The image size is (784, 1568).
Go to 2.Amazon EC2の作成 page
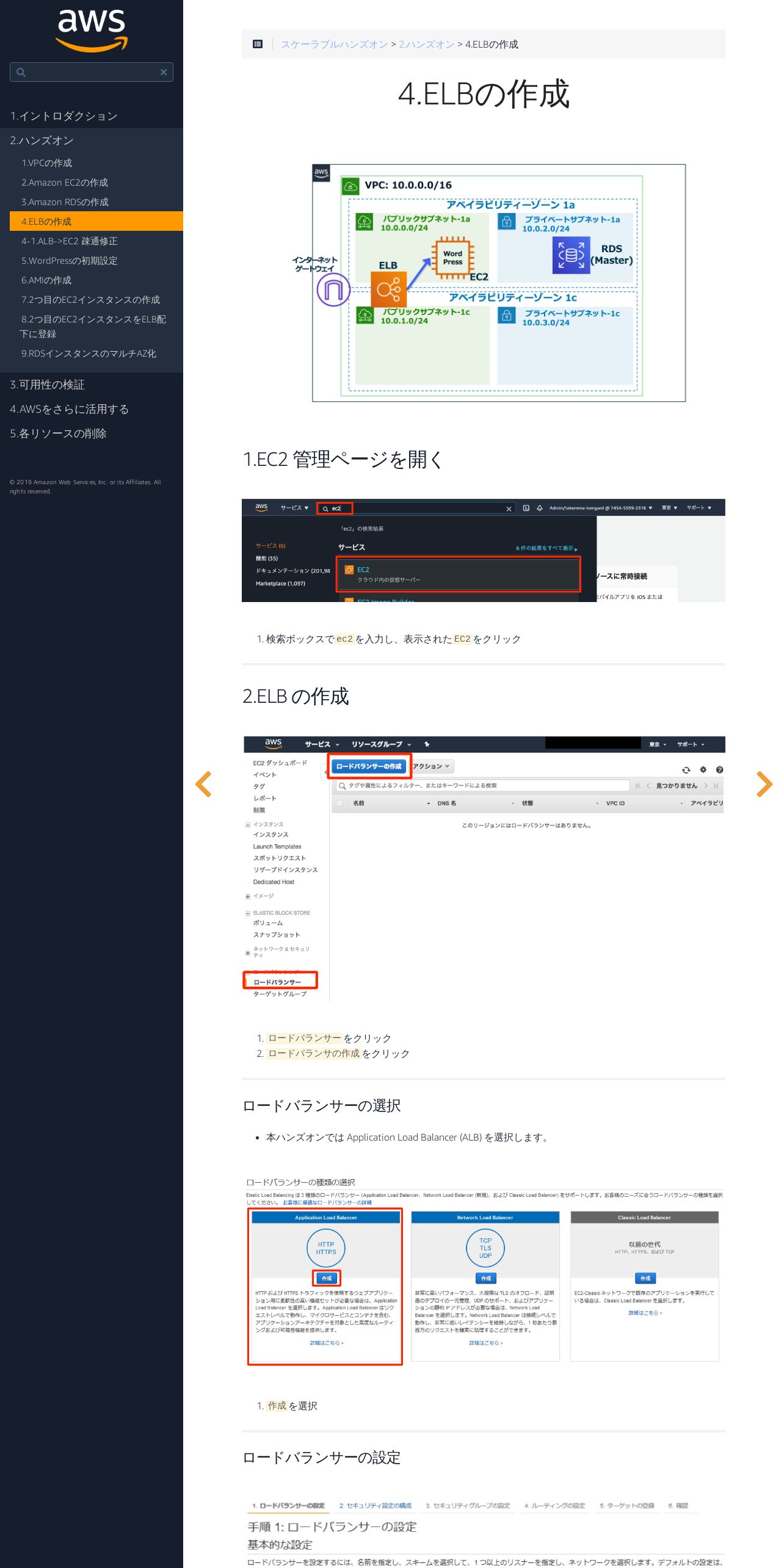point(65,183)
